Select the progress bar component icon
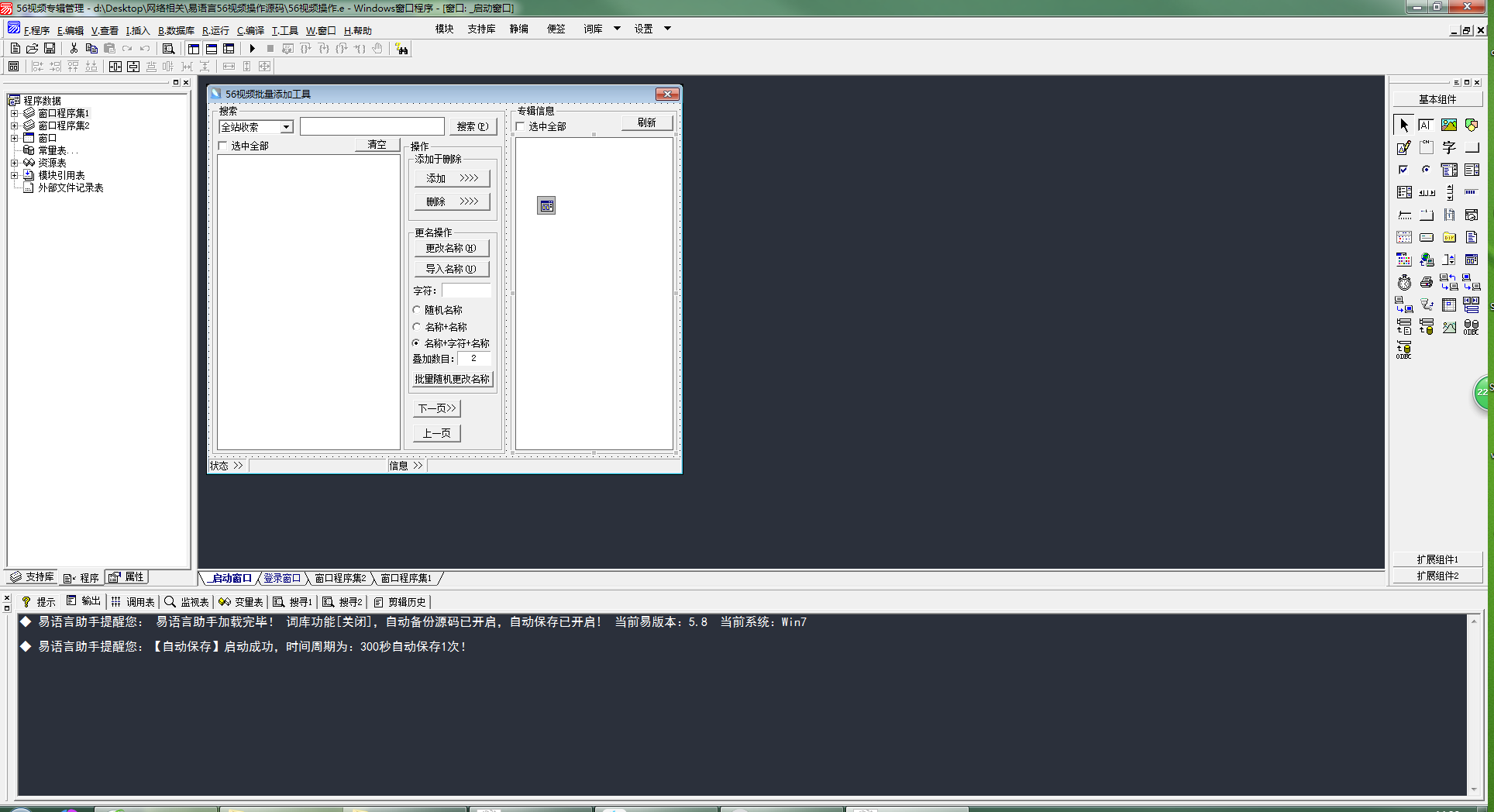Image resolution: width=1494 pixels, height=812 pixels. tap(1472, 192)
